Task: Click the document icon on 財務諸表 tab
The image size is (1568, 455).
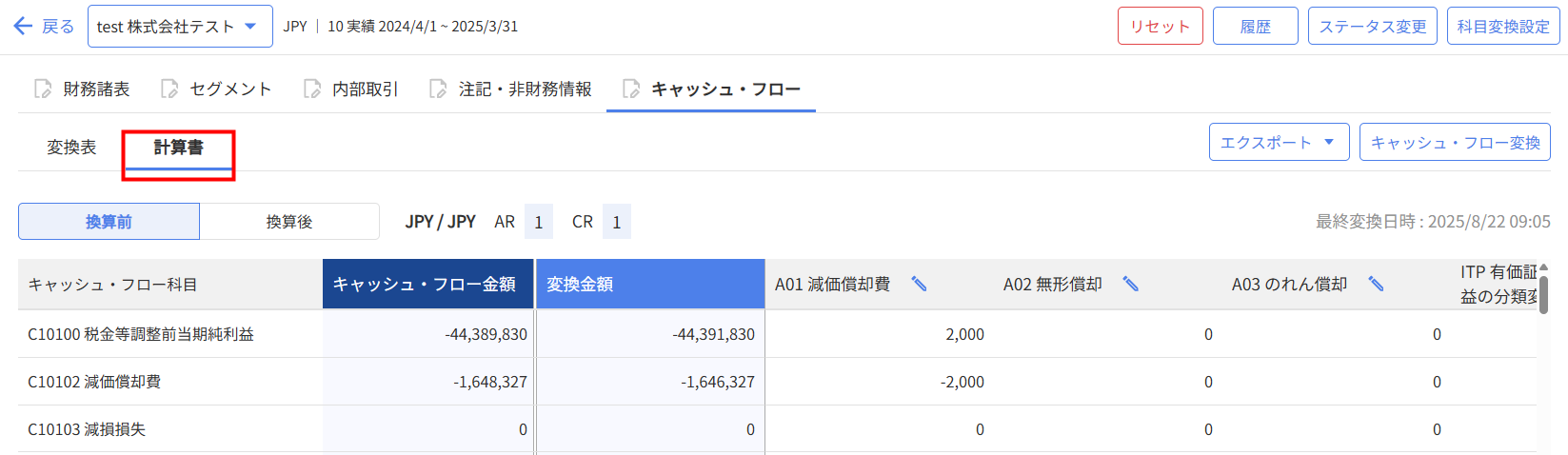Action: [x=43, y=89]
